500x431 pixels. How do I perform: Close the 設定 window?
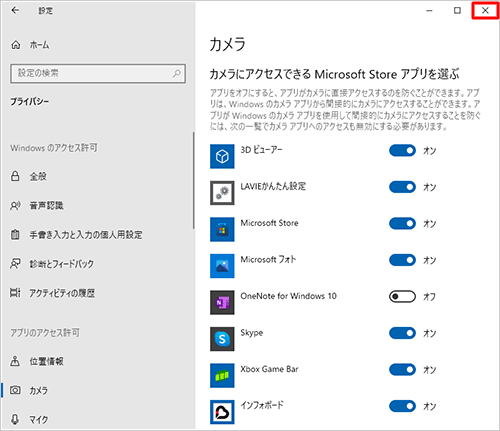[485, 10]
